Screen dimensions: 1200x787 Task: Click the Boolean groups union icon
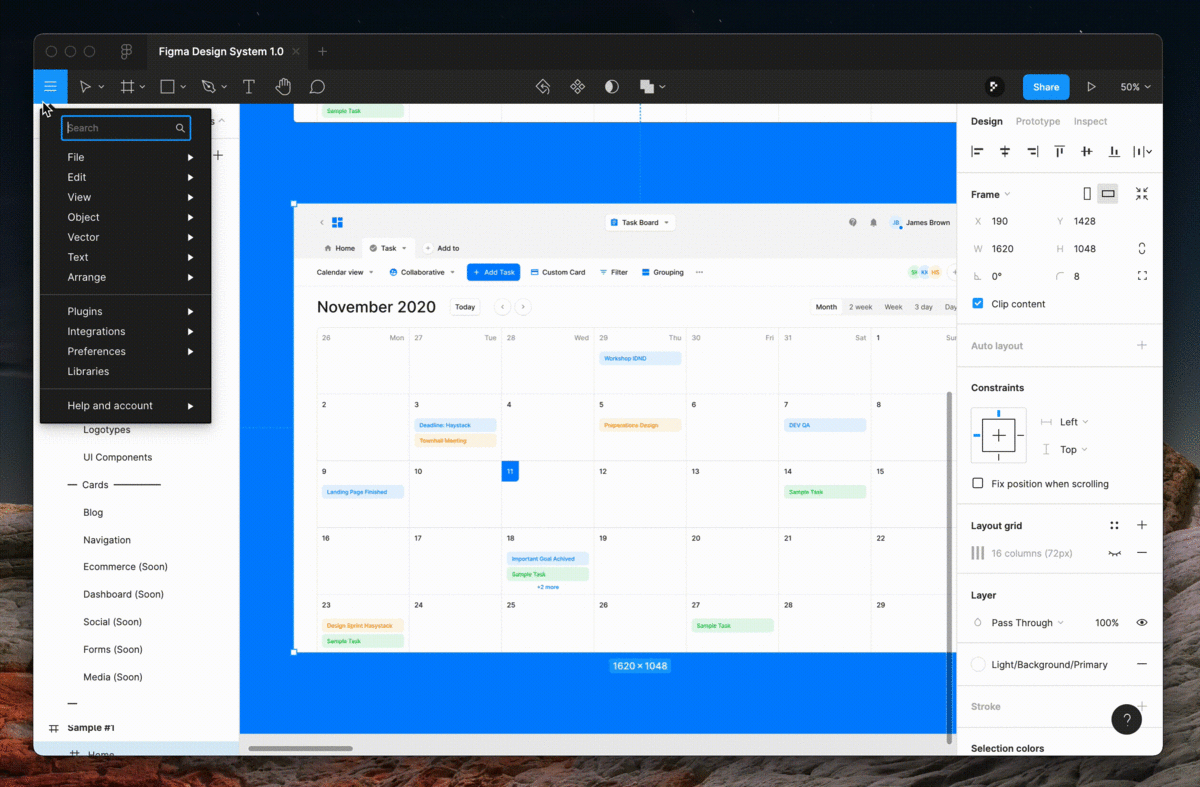click(647, 87)
